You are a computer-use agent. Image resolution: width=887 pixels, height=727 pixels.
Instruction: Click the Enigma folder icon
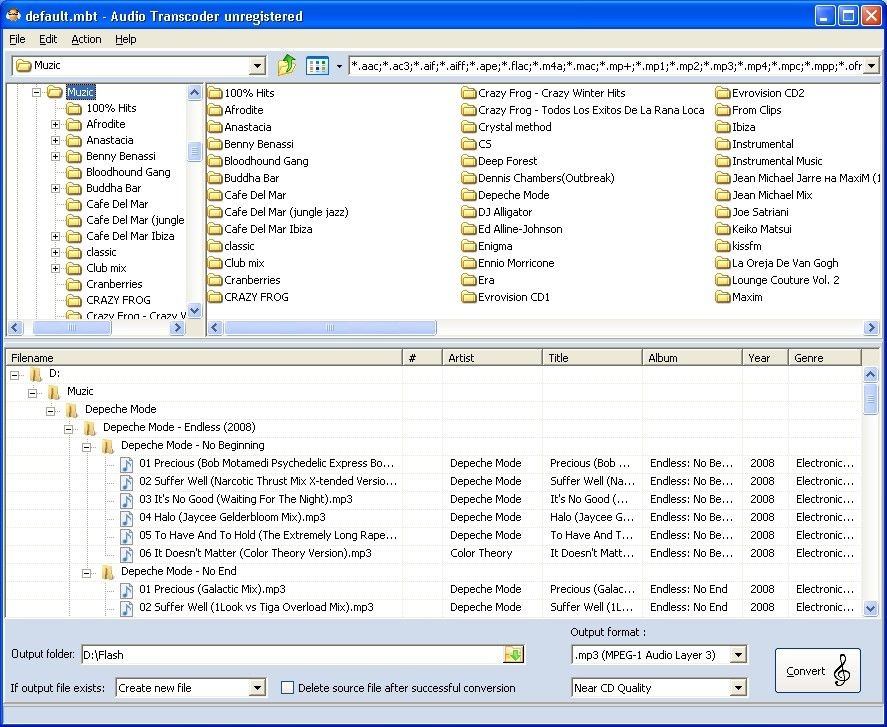[x=469, y=246]
